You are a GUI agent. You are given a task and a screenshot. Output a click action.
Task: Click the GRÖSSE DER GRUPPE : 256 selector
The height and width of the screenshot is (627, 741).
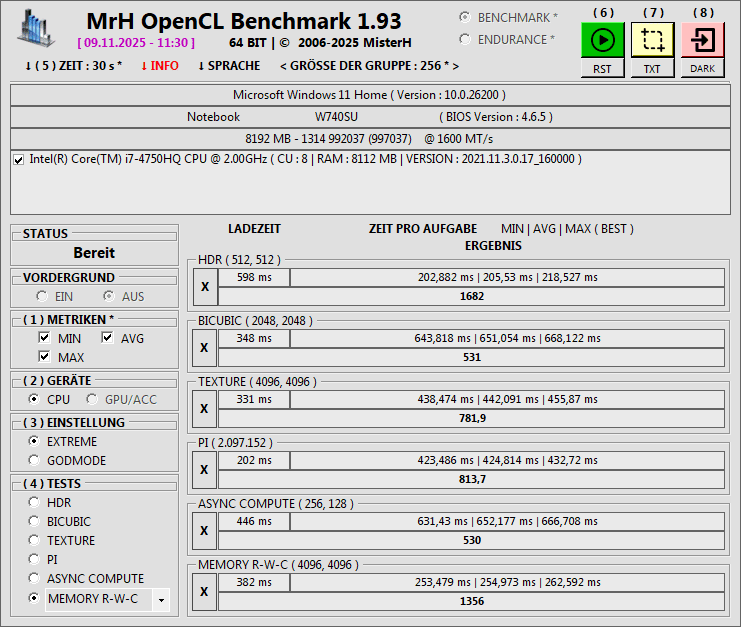click(370, 66)
